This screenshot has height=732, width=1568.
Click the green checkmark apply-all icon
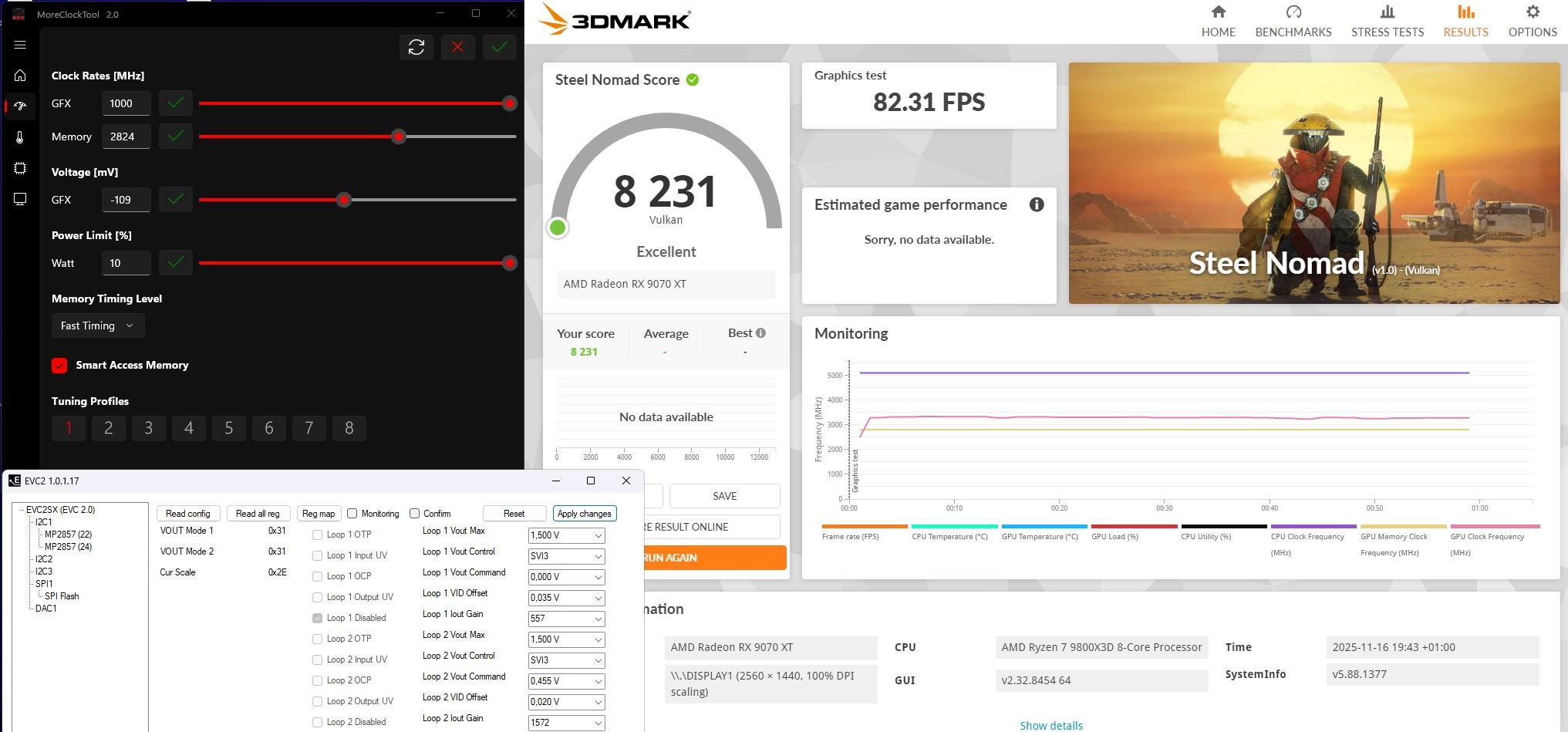pyautogui.click(x=500, y=47)
